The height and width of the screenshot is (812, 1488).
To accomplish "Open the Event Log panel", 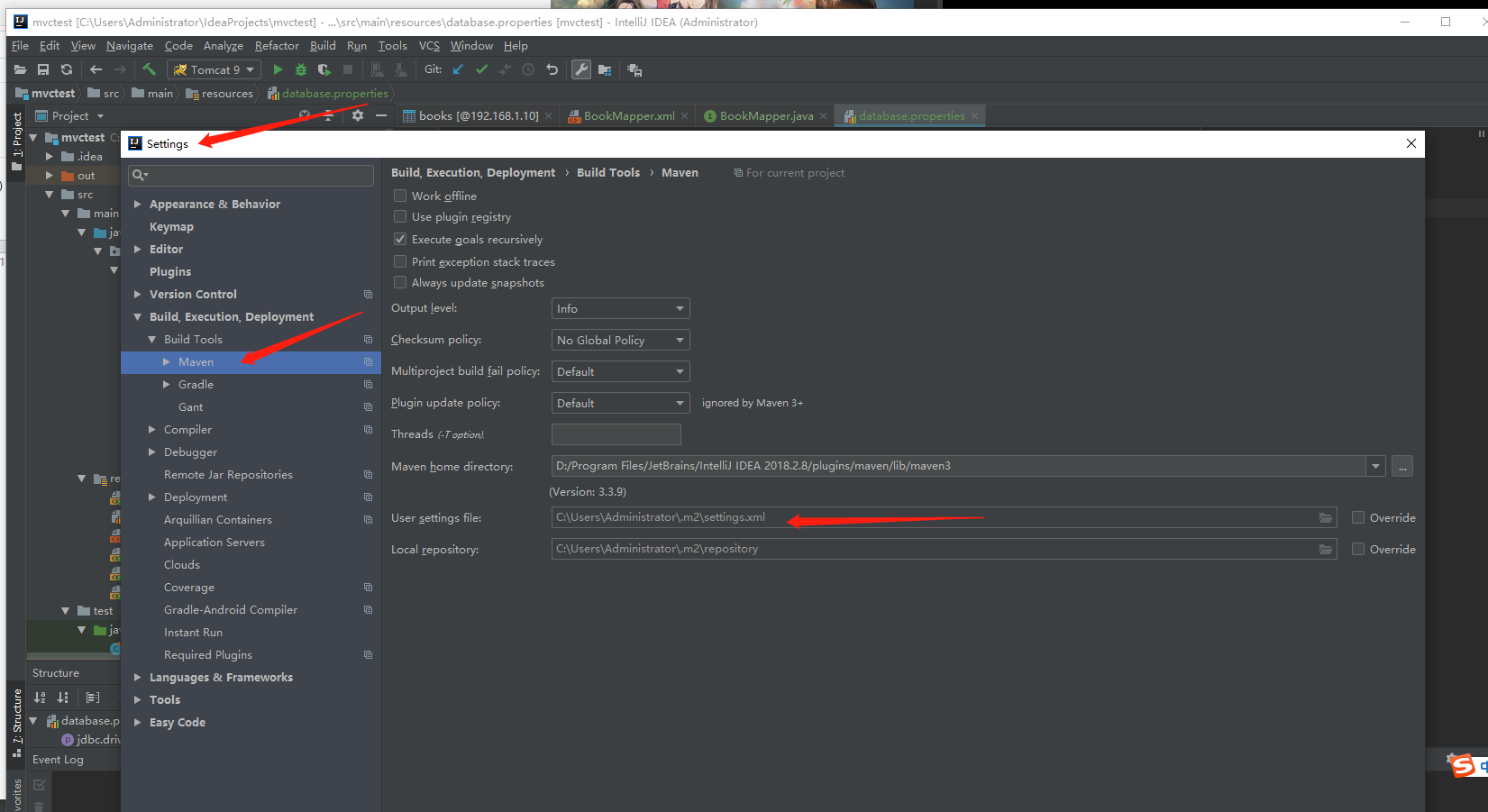I will 58,760.
